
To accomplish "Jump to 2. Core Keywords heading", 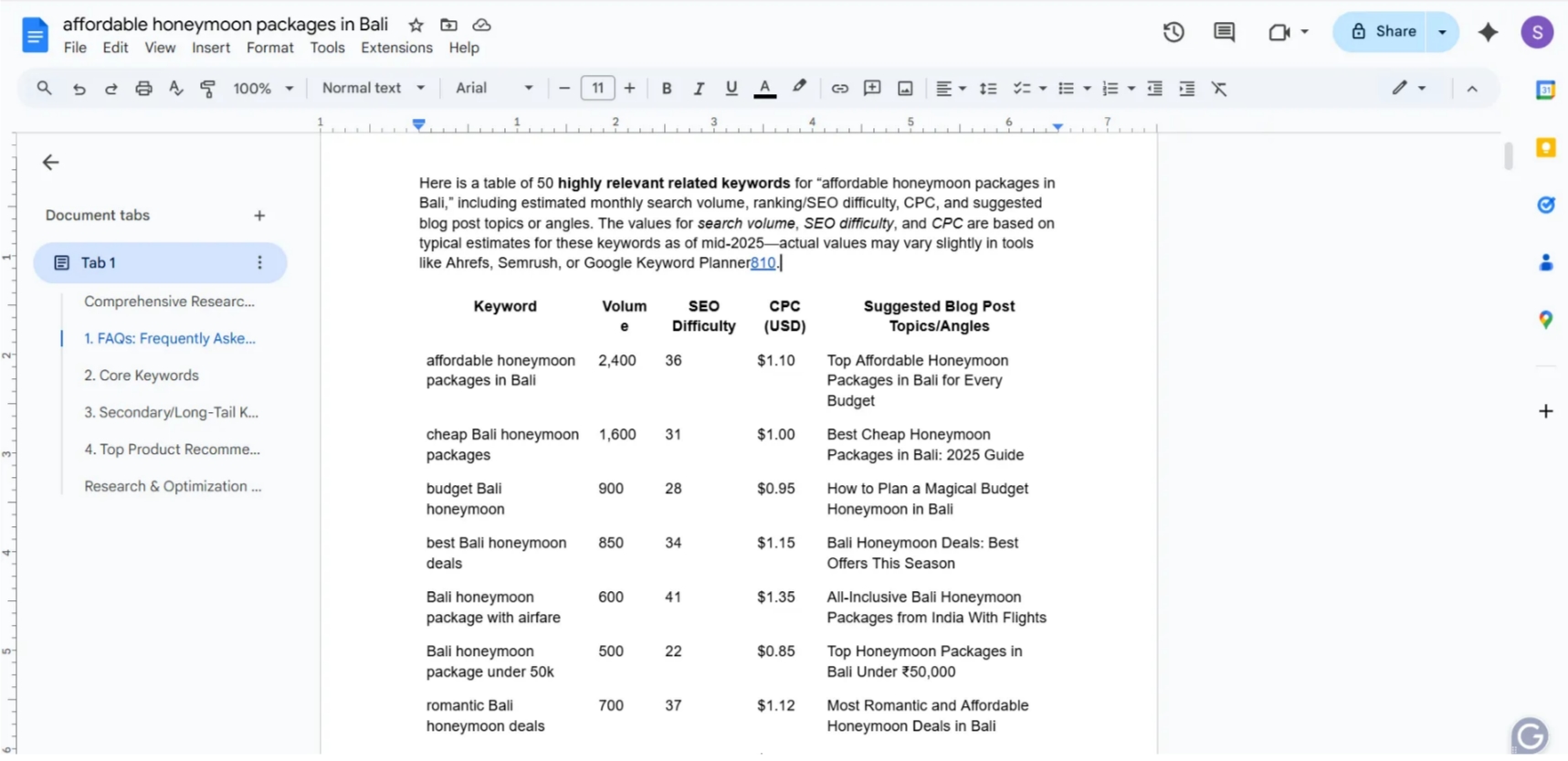I will (x=142, y=375).
